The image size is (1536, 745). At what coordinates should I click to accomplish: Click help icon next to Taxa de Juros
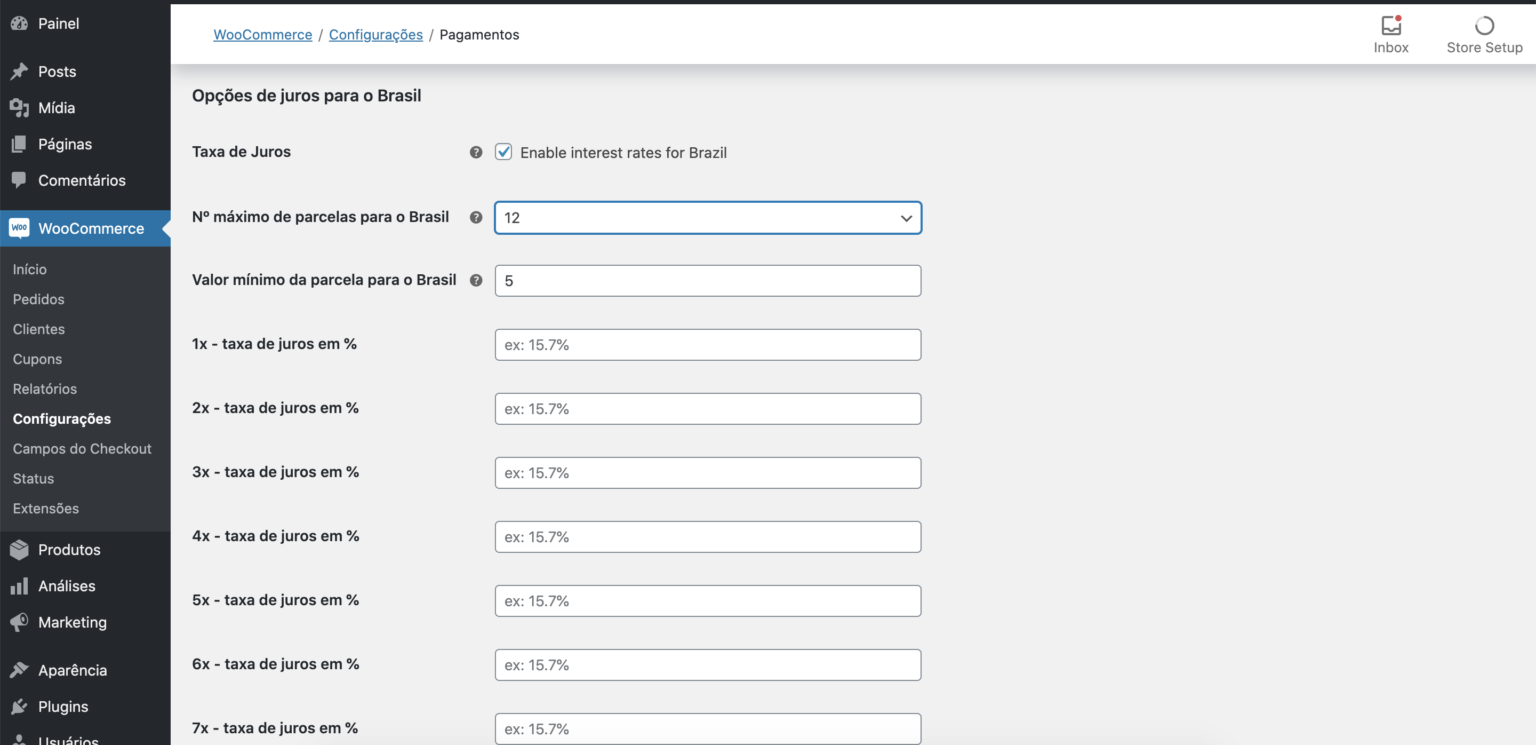(476, 153)
